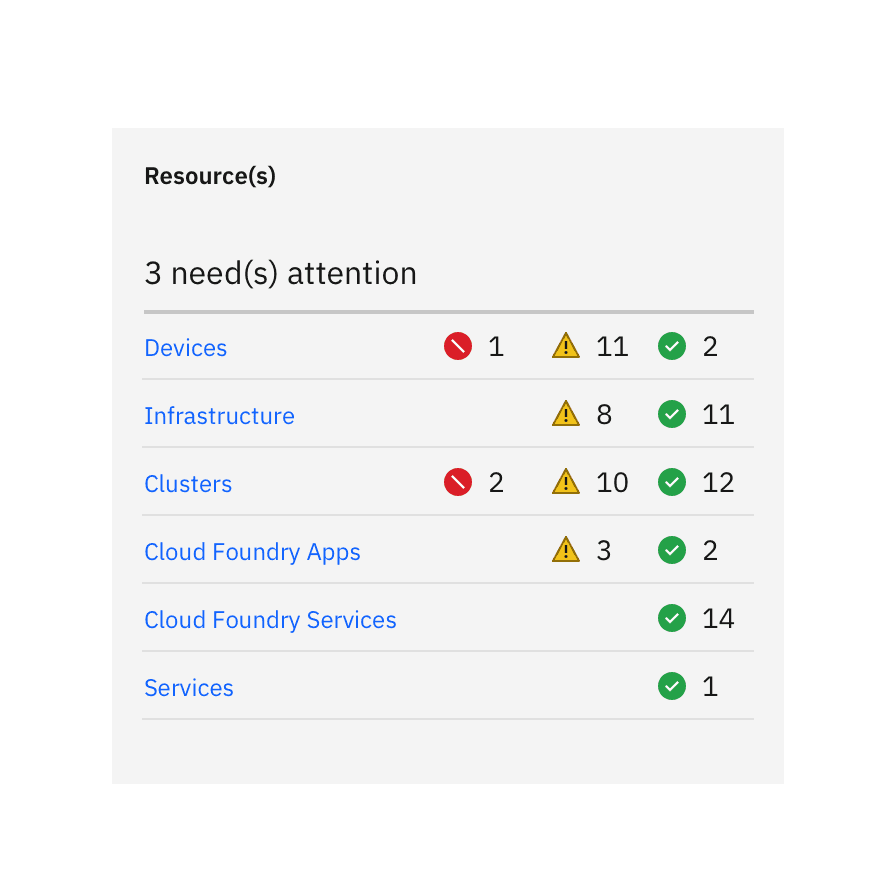
Task: Click the green check for Cloud Foundry Apps
Action: pos(672,551)
